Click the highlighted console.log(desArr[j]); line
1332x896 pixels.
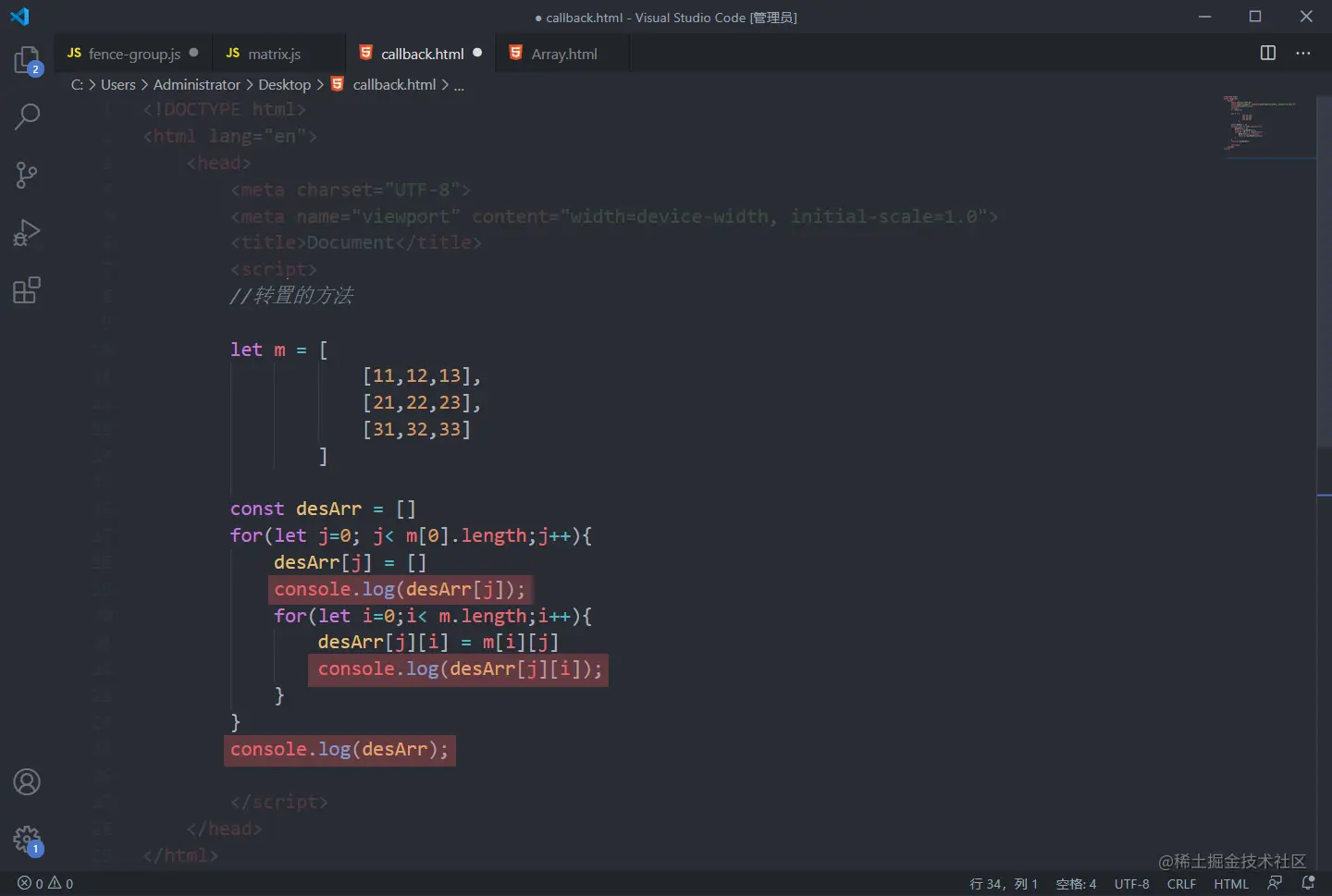[x=400, y=589]
